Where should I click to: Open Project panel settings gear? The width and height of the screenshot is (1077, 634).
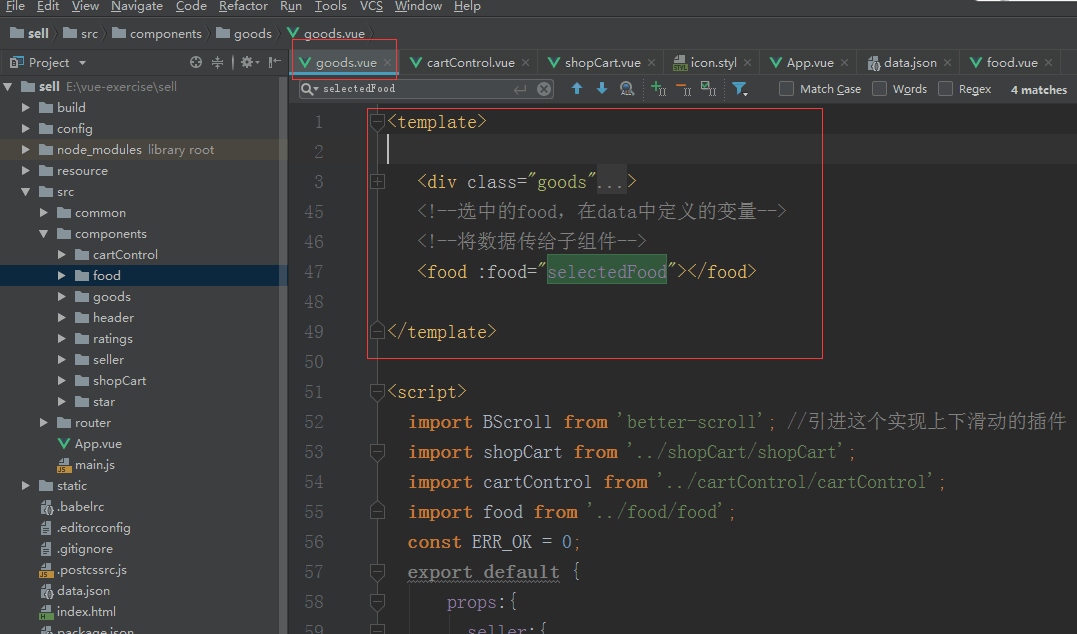[248, 63]
